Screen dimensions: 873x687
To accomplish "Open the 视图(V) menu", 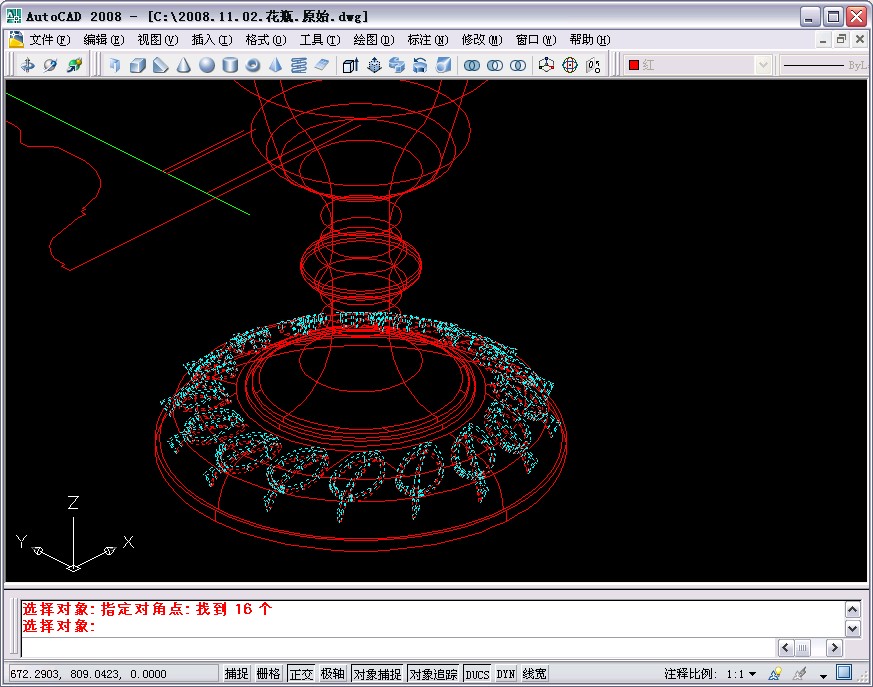I will click(158, 40).
